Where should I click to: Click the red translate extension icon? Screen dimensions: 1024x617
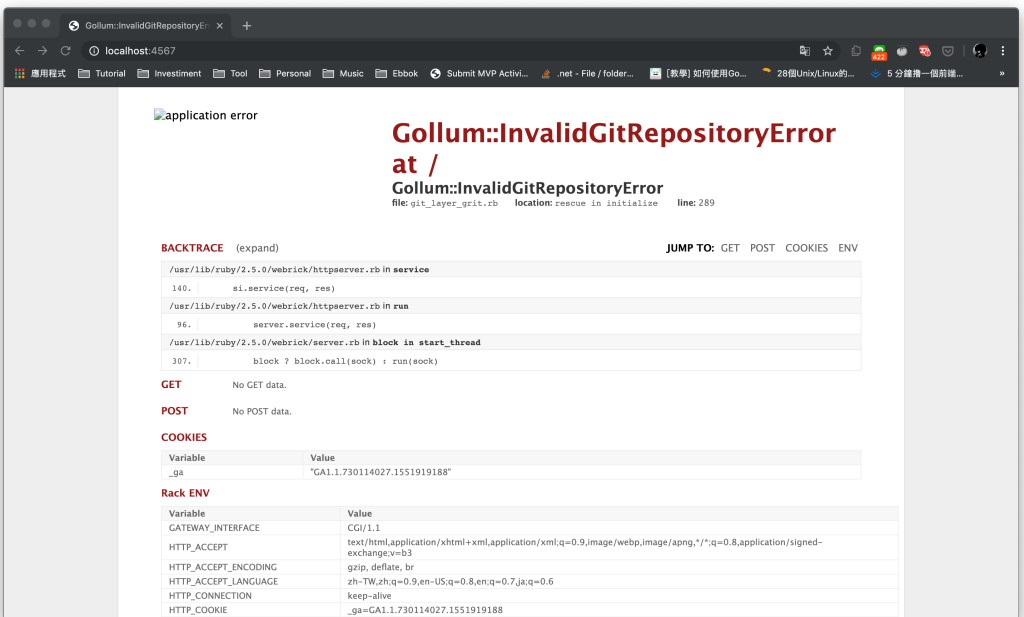pyautogui.click(x=925, y=51)
